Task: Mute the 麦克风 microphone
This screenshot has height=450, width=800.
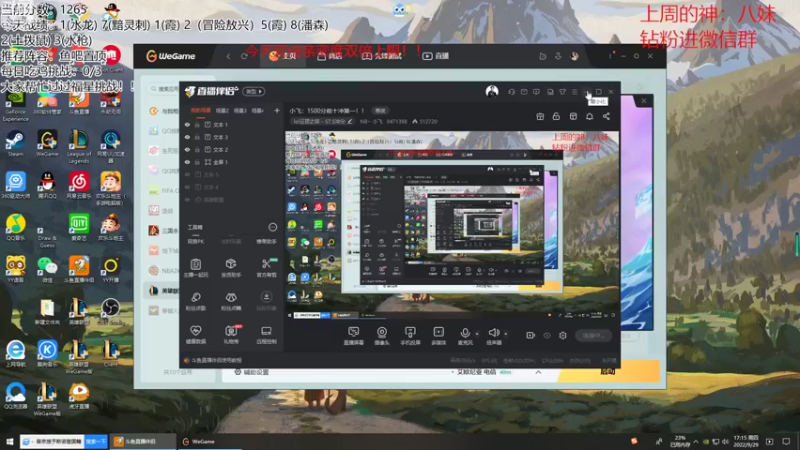Action: [x=465, y=336]
